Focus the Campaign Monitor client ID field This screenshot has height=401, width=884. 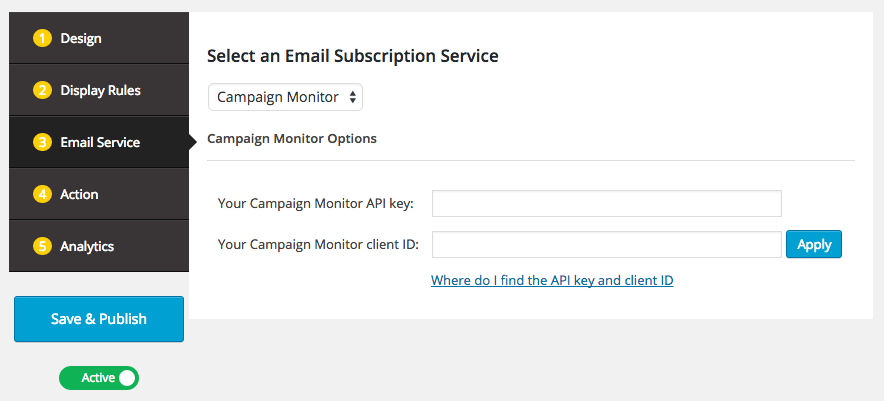pos(606,245)
